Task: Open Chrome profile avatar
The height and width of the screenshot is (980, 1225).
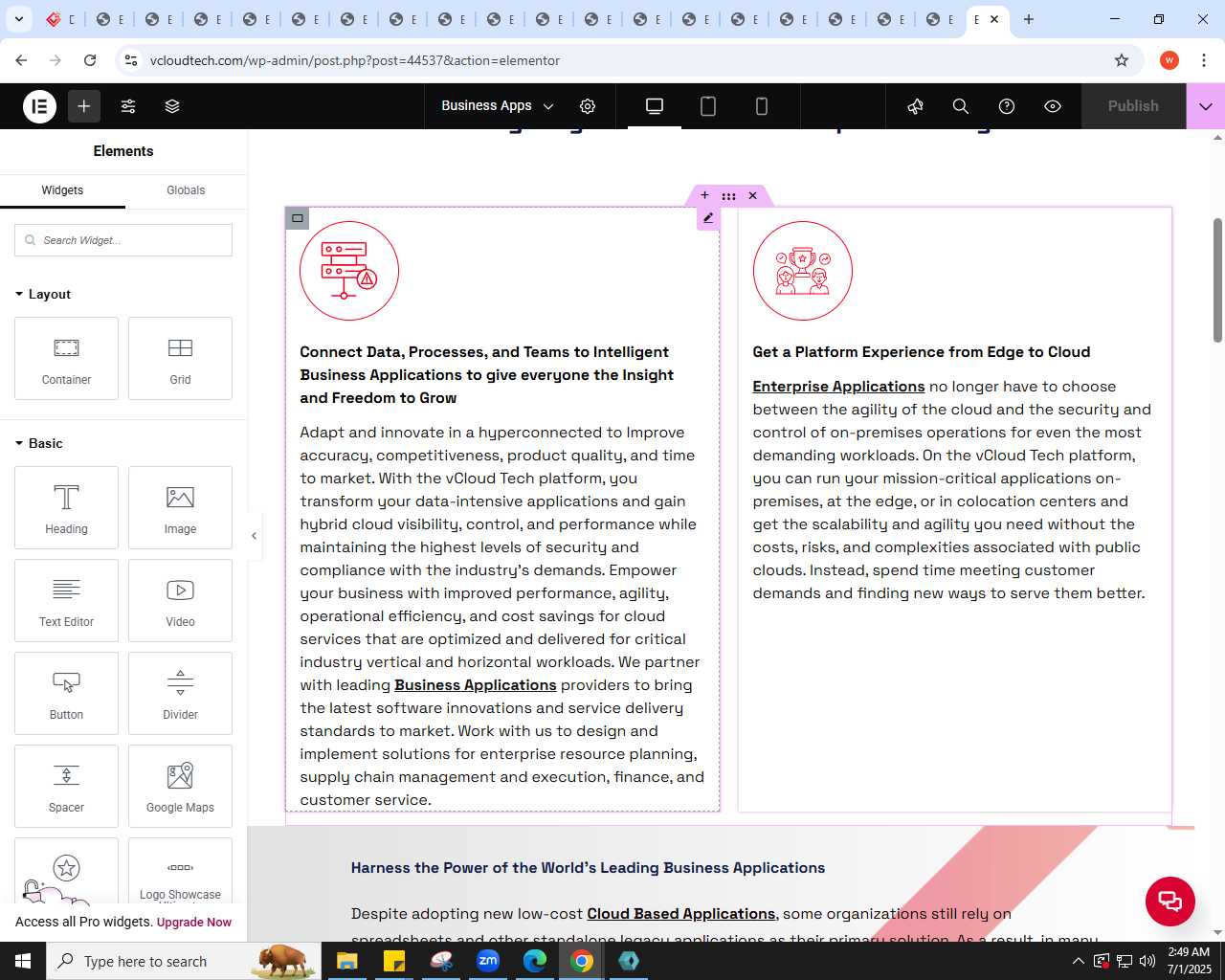Action: [x=1169, y=60]
